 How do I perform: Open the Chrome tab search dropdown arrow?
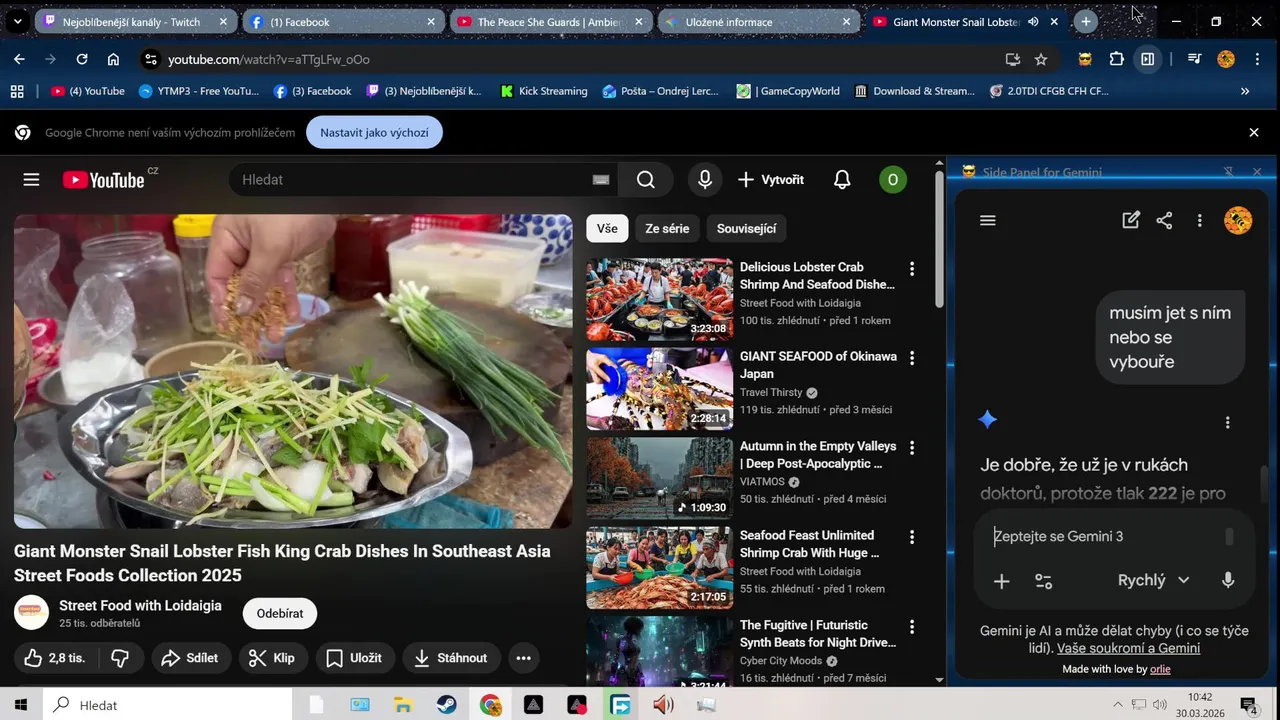17,21
